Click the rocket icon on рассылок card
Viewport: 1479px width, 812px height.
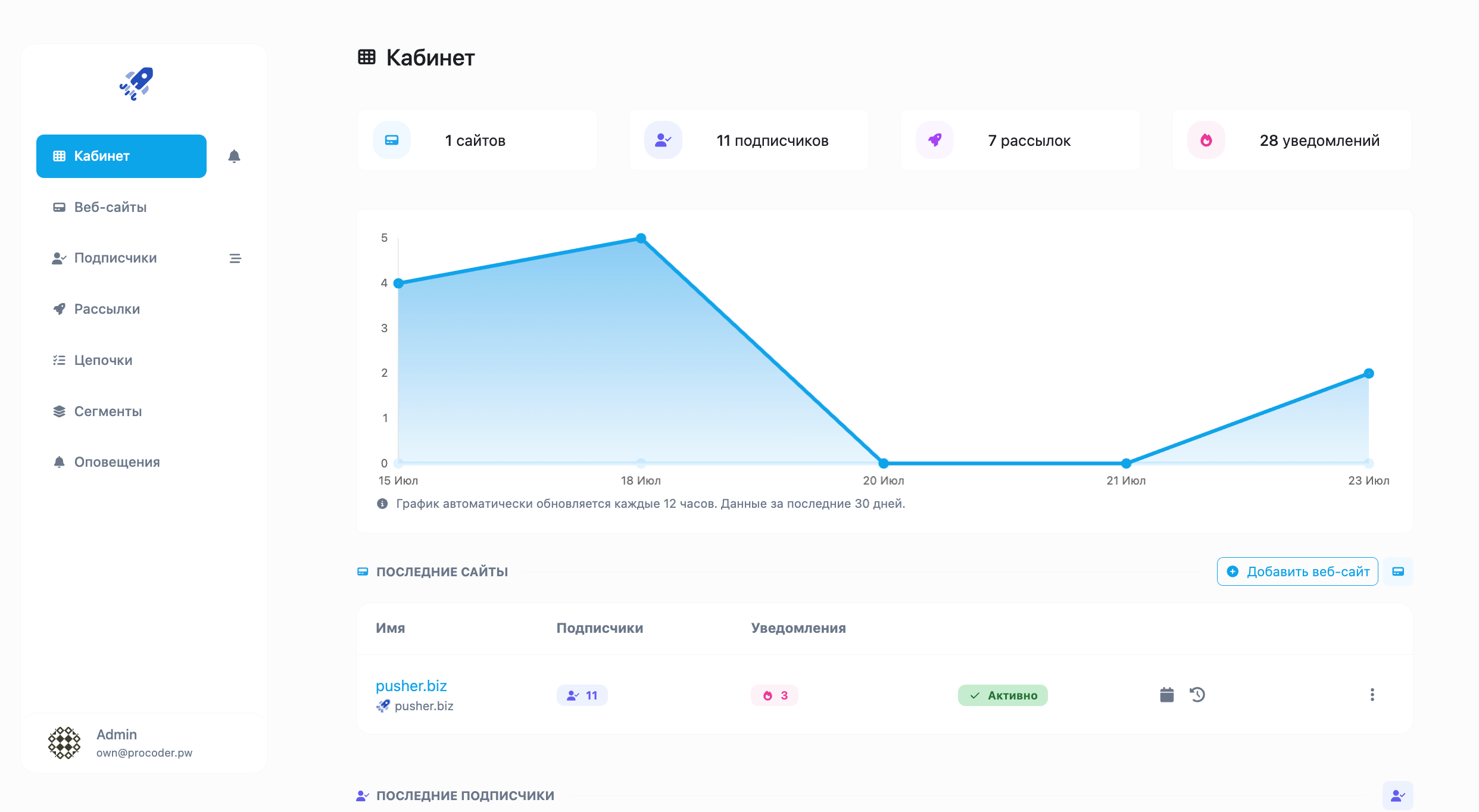point(934,140)
